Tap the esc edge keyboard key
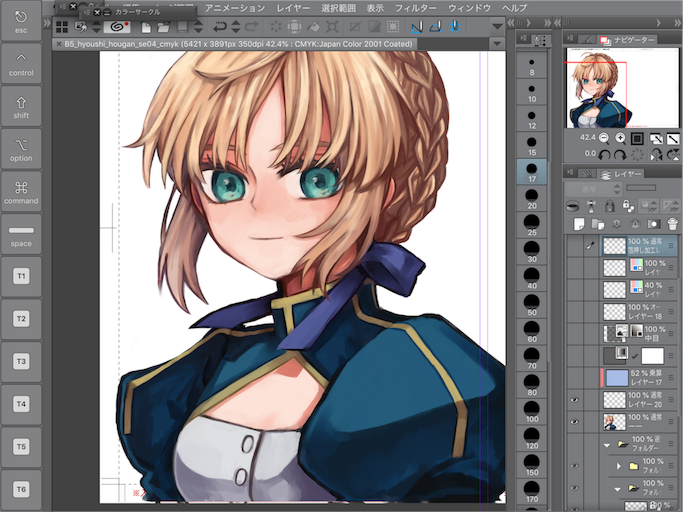Screen dimensions: 683x512 pyautogui.click(x=21, y=21)
